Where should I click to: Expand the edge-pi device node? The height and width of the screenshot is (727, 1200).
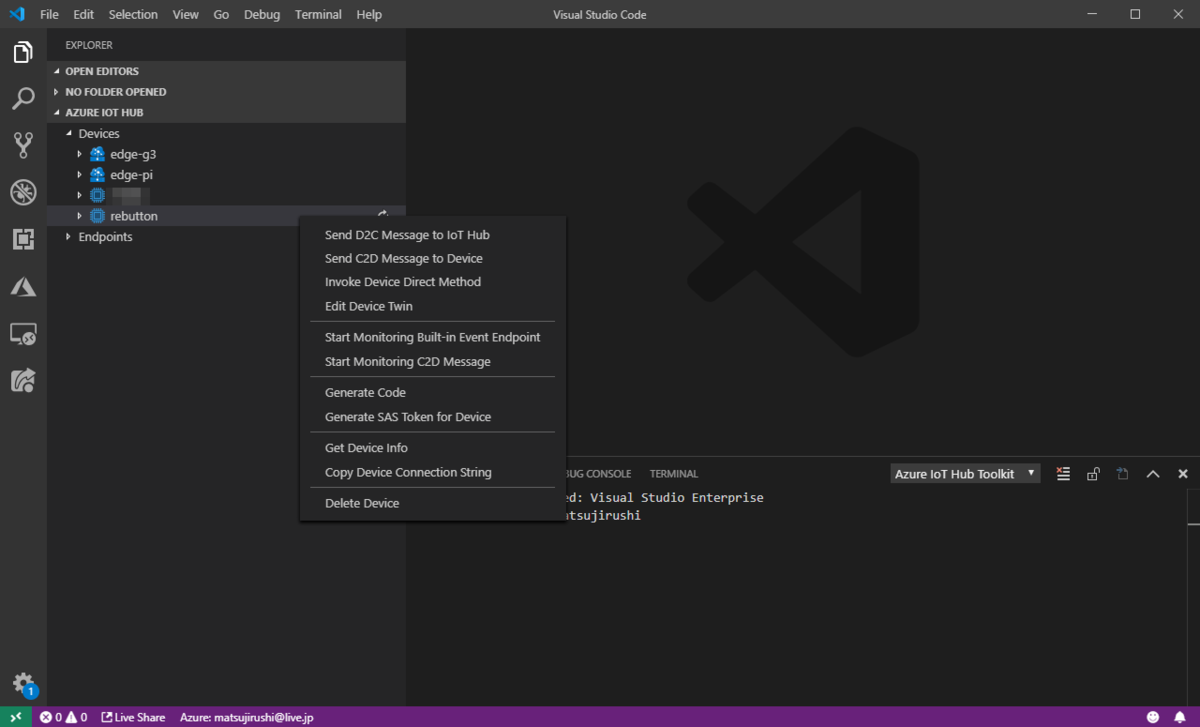coord(80,175)
